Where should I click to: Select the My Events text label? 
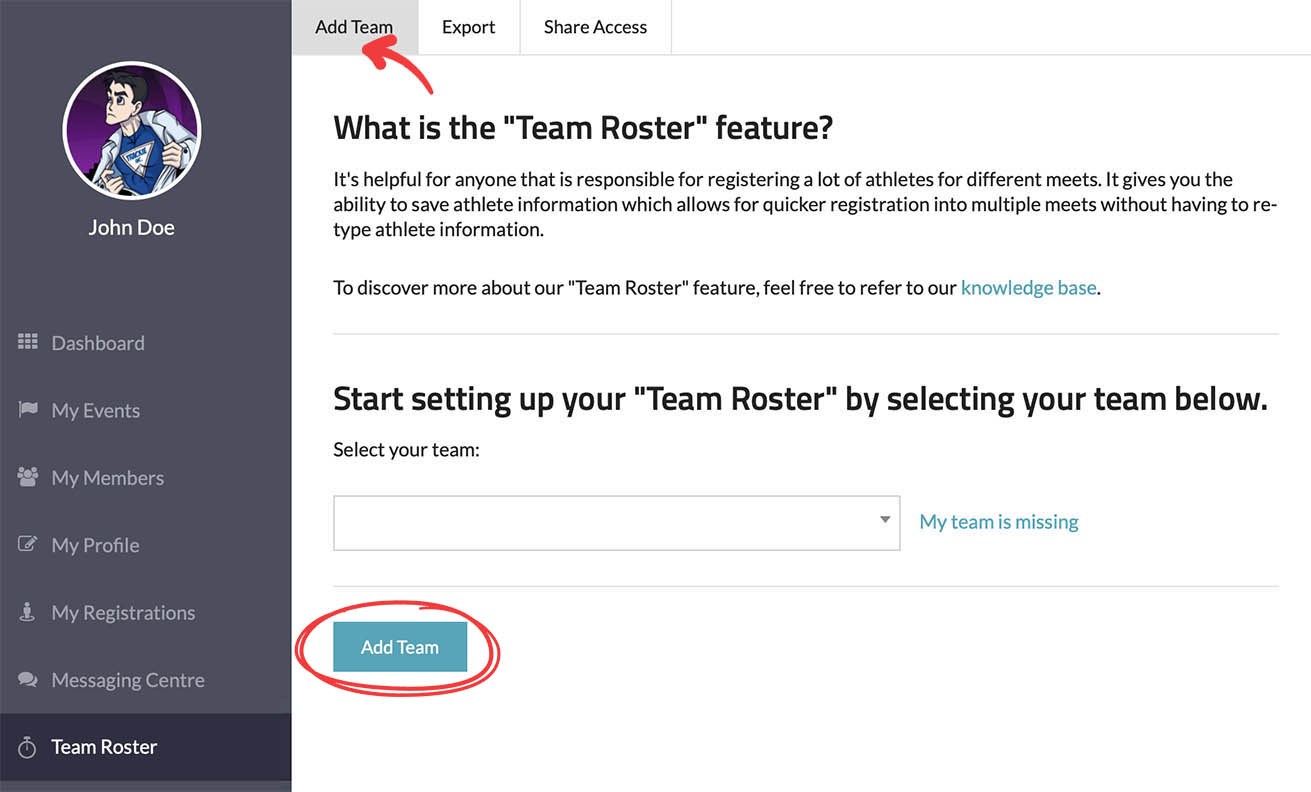(96, 410)
